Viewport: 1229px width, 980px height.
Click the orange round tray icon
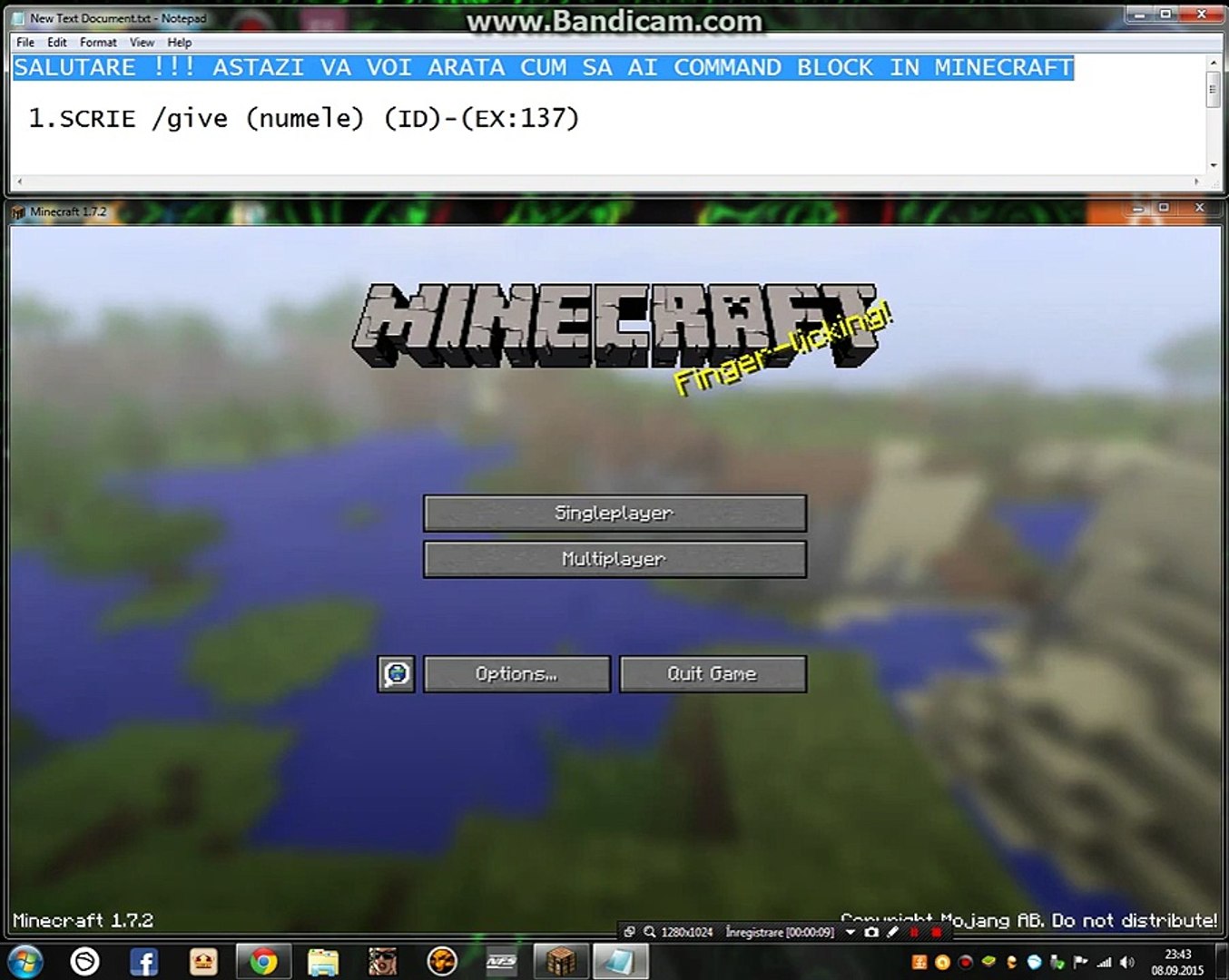tap(942, 962)
